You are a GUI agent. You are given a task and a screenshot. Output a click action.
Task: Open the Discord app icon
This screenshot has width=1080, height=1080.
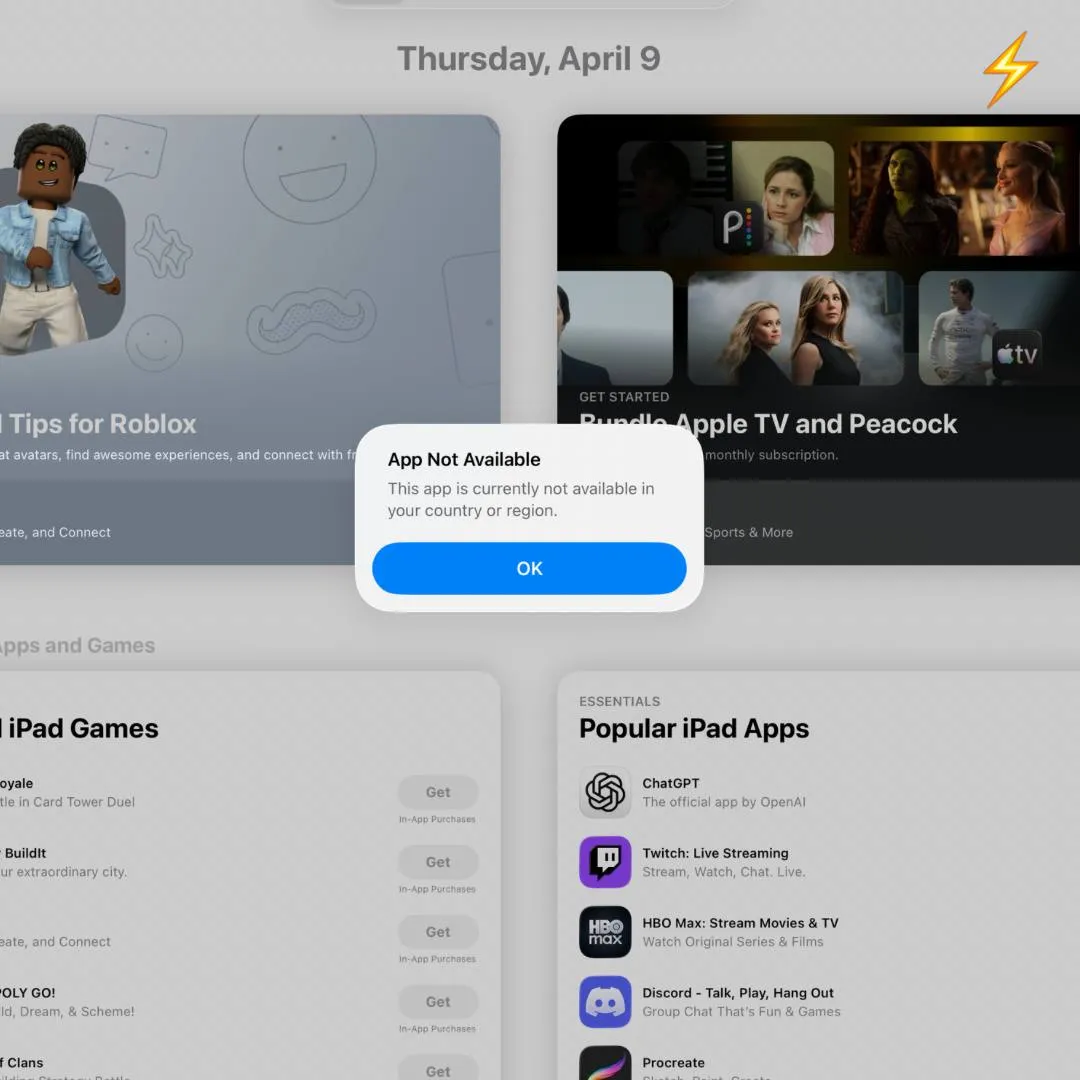point(605,1001)
